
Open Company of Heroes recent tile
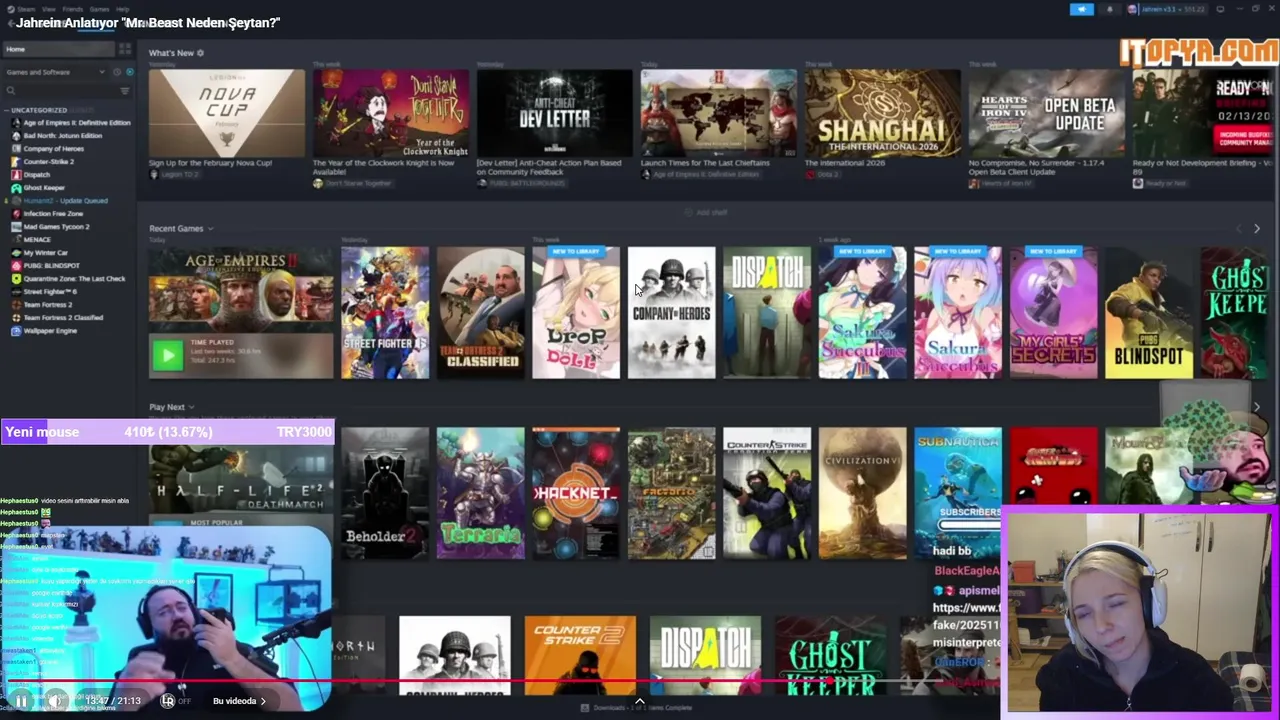[671, 313]
